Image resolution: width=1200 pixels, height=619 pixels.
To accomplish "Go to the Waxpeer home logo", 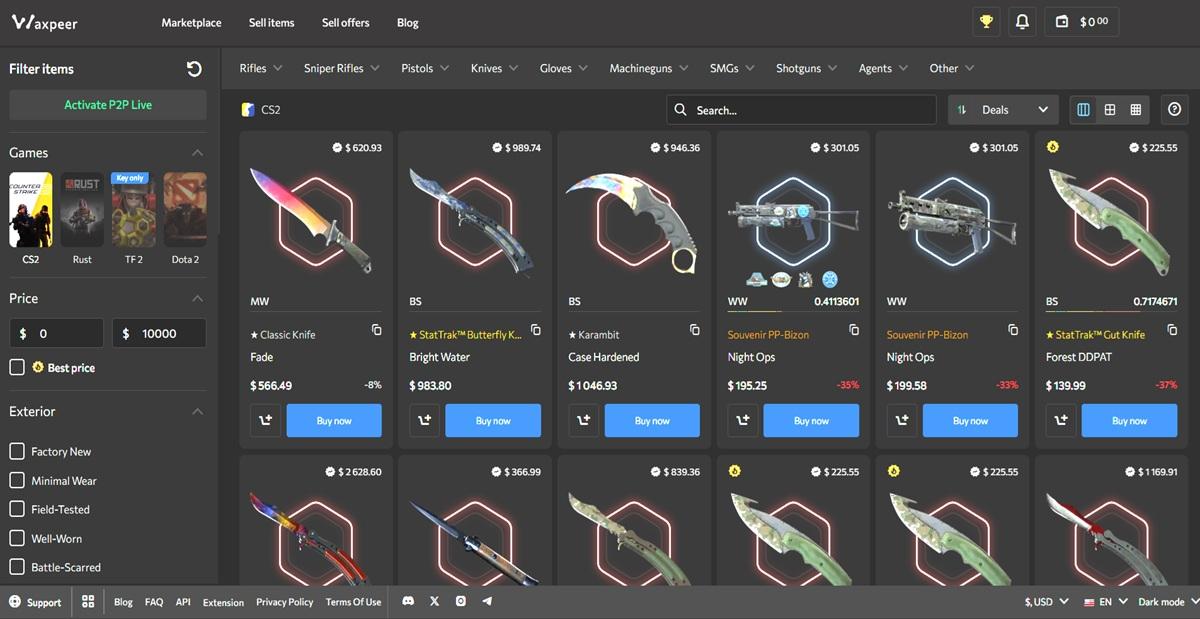I will tap(44, 22).
